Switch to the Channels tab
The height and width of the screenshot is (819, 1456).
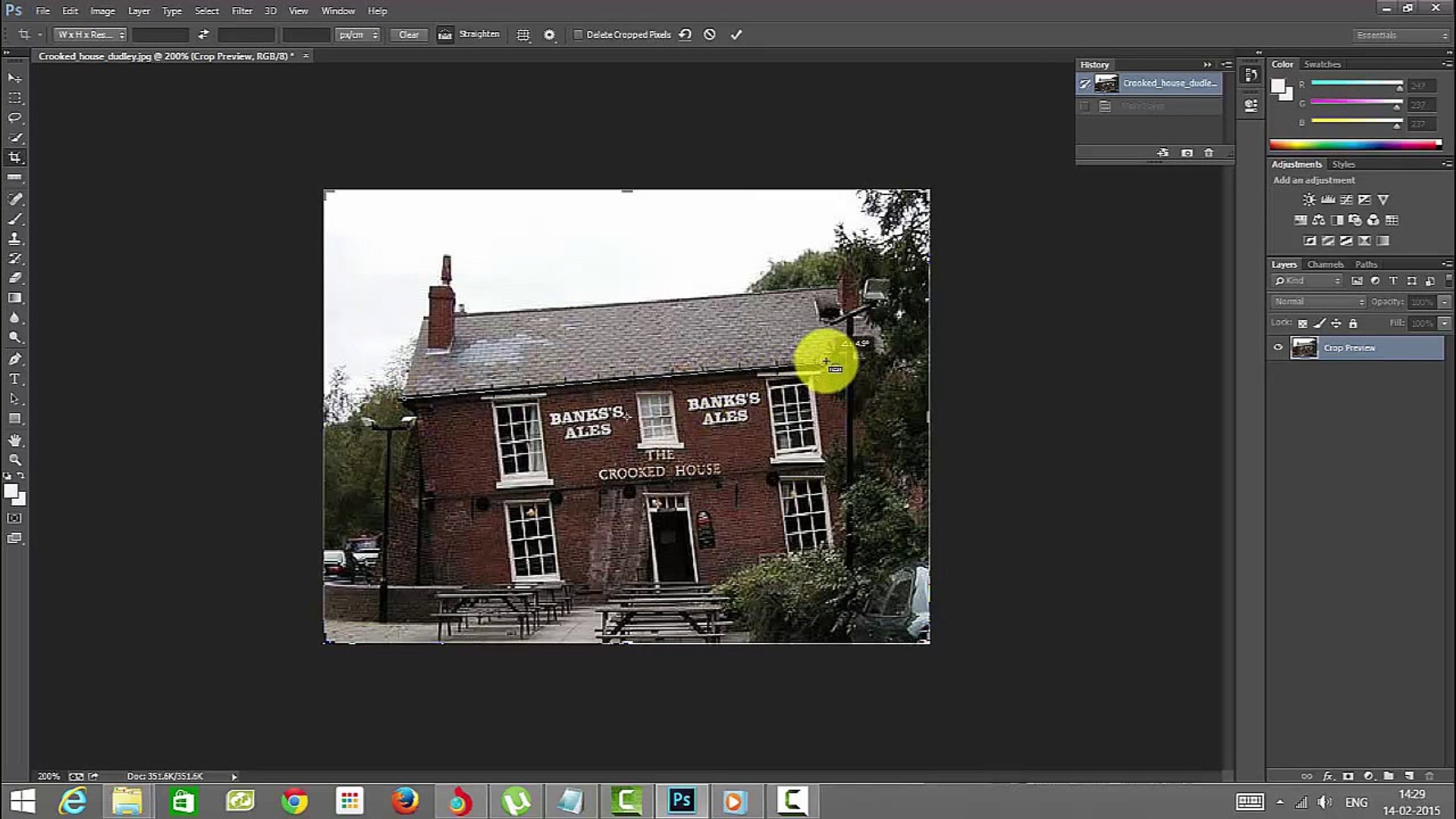[x=1325, y=265]
